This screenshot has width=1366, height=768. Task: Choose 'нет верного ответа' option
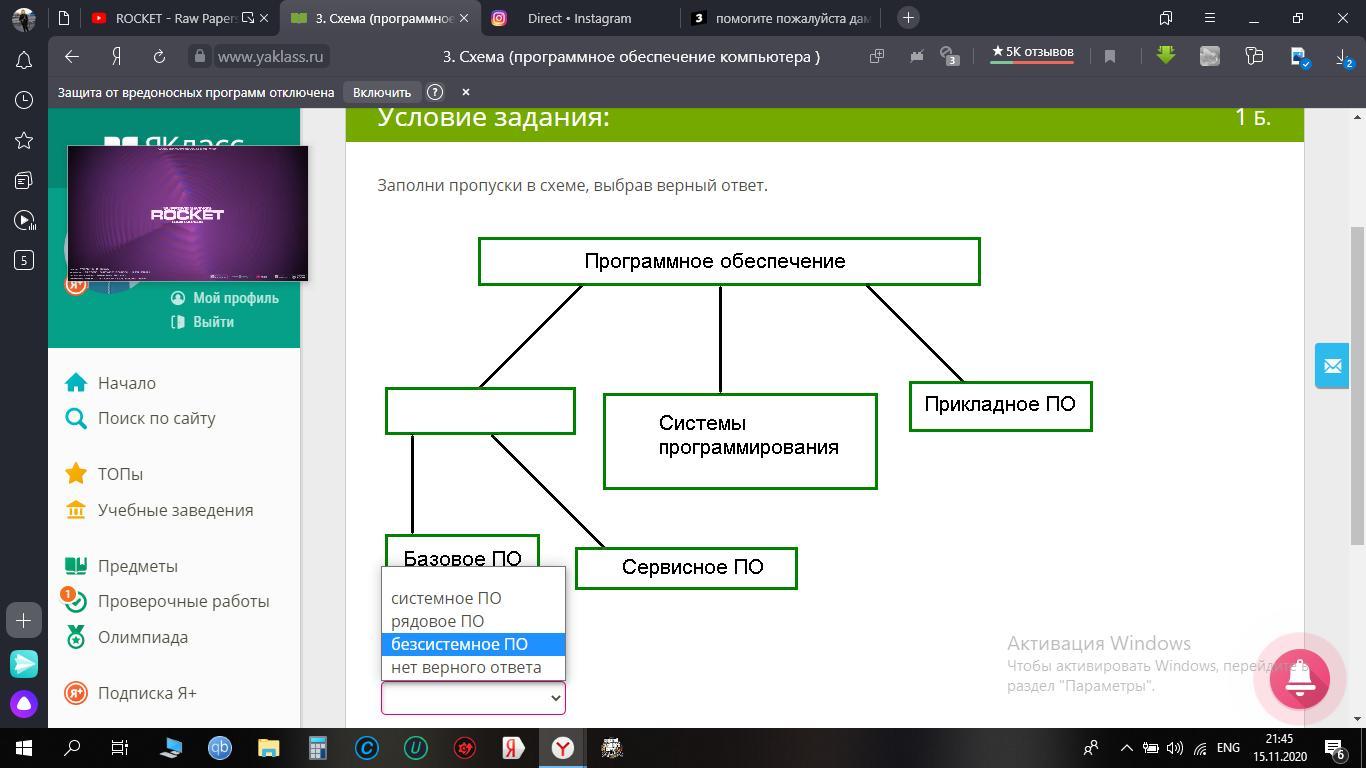(473, 667)
